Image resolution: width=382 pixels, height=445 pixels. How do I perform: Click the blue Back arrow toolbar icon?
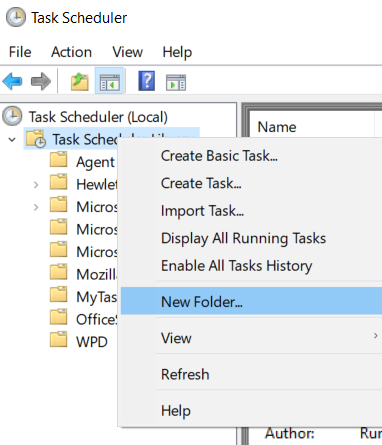pyautogui.click(x=12, y=81)
